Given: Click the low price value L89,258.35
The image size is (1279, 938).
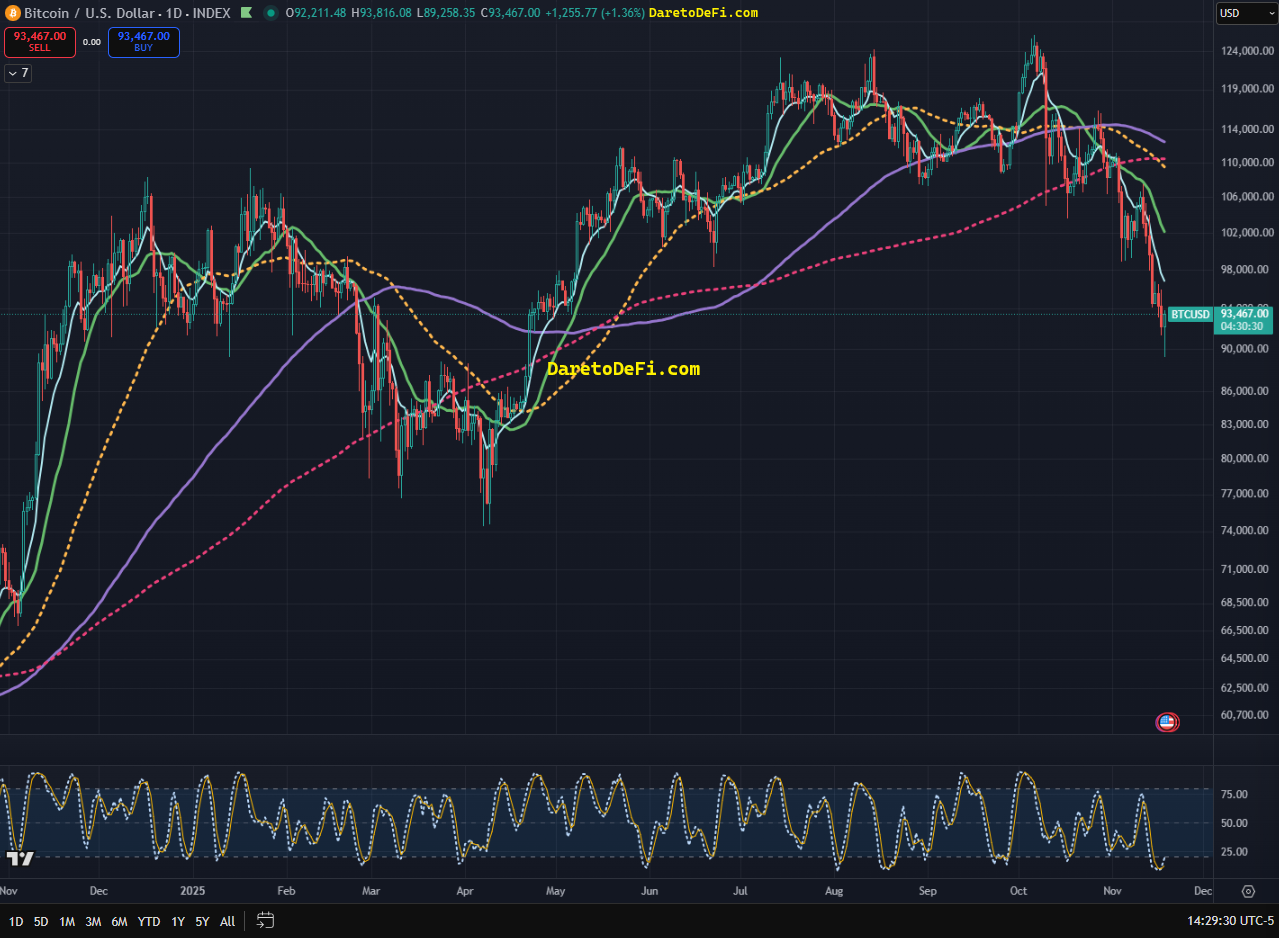Looking at the screenshot, I should coord(445,13).
